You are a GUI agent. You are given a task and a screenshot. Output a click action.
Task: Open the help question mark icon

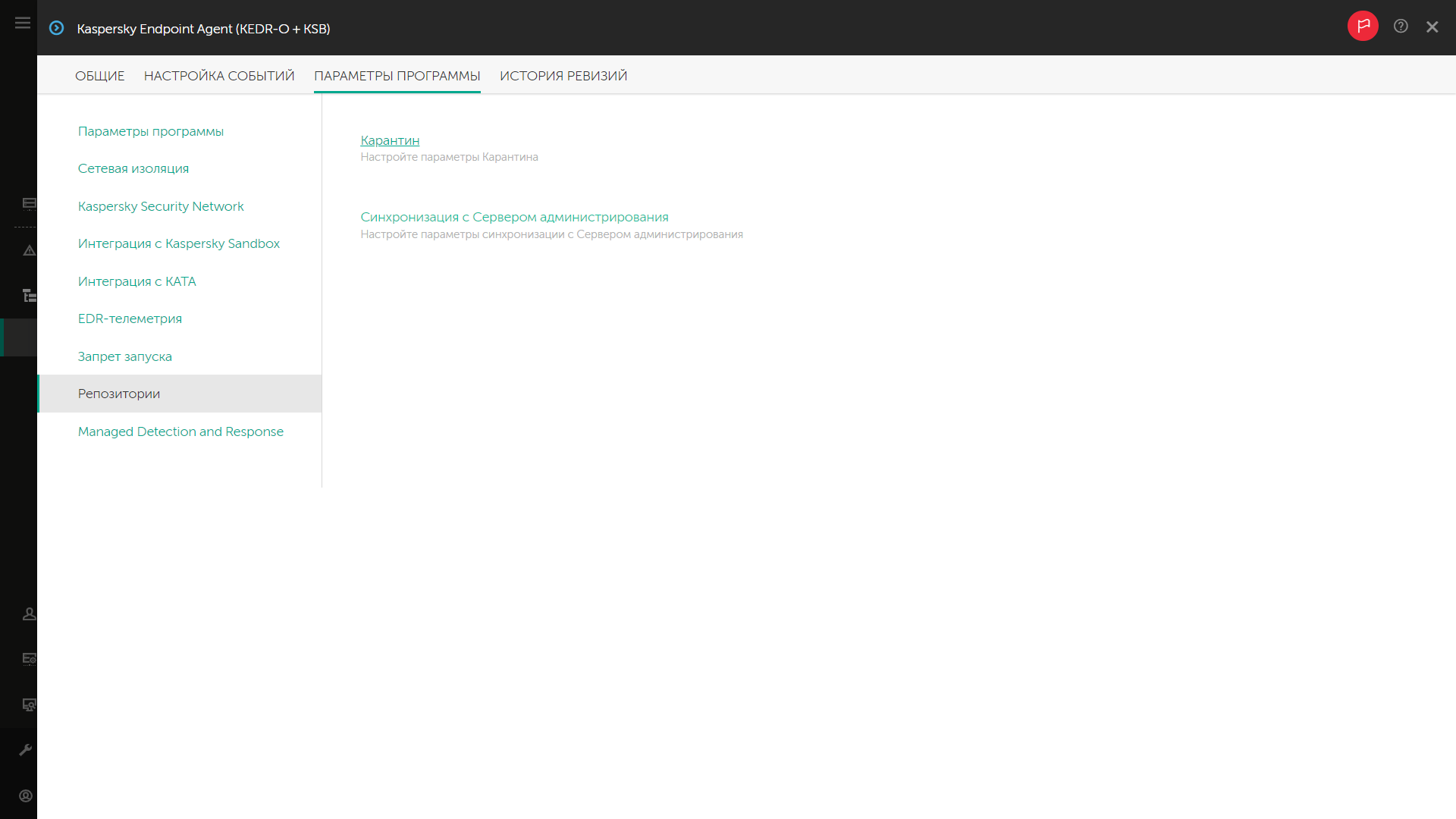pyautogui.click(x=1401, y=27)
